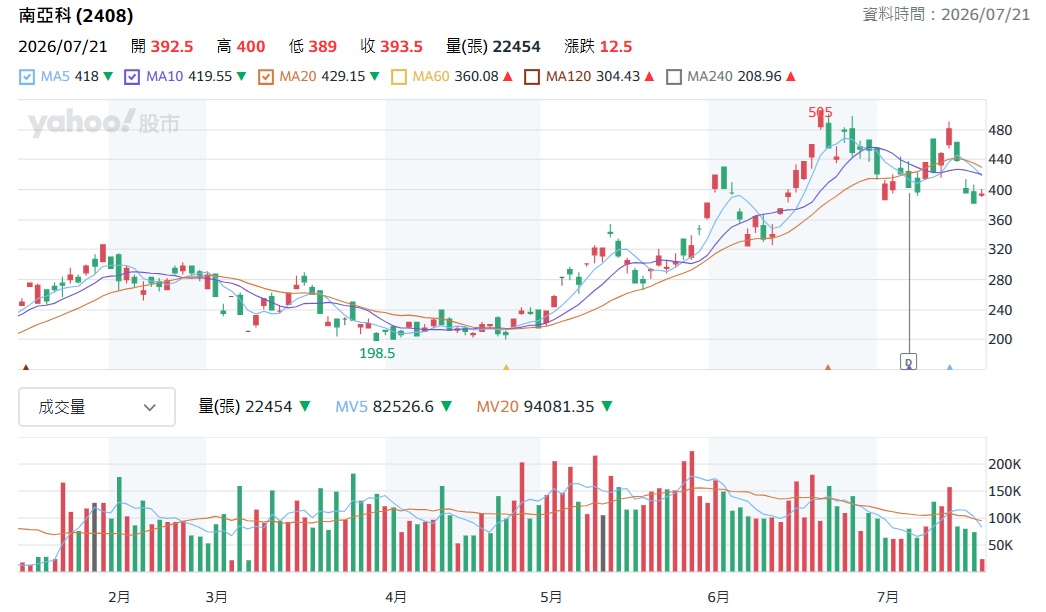
Task: Select the dark red triangle event marker
Action: click(x=26, y=366)
